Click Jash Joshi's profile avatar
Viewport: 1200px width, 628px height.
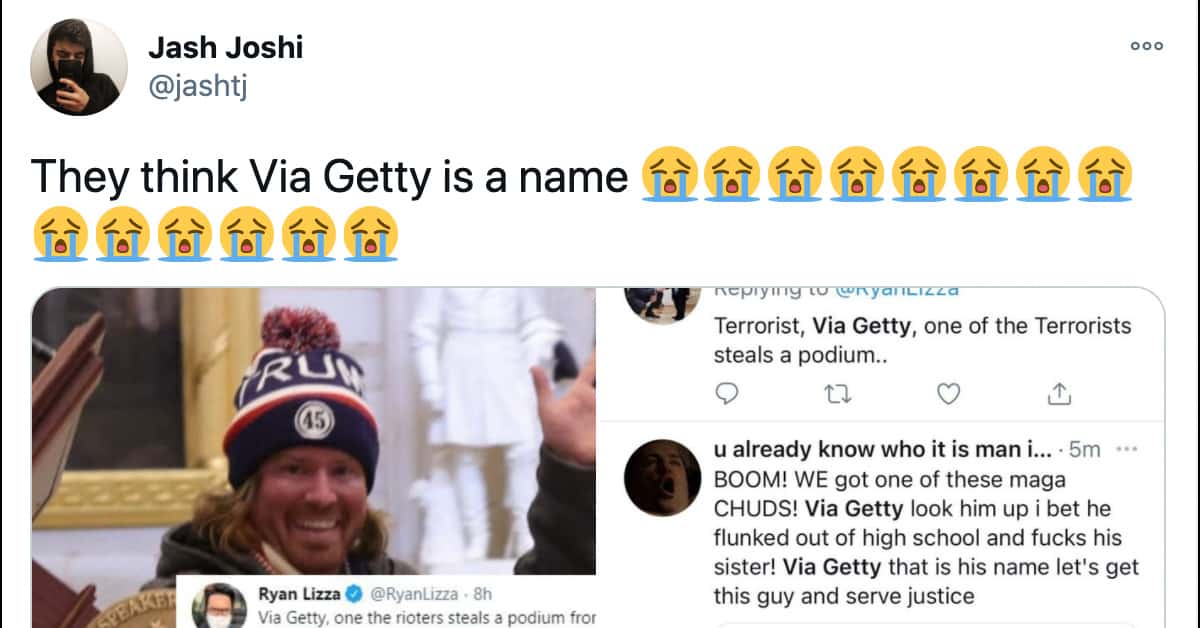point(79,66)
